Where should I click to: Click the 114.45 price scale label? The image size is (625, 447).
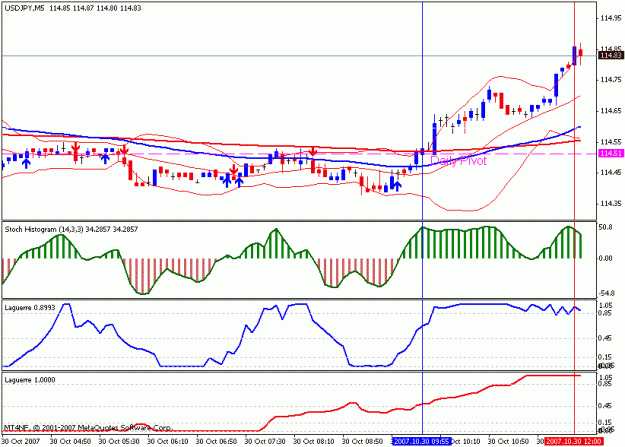(x=611, y=173)
